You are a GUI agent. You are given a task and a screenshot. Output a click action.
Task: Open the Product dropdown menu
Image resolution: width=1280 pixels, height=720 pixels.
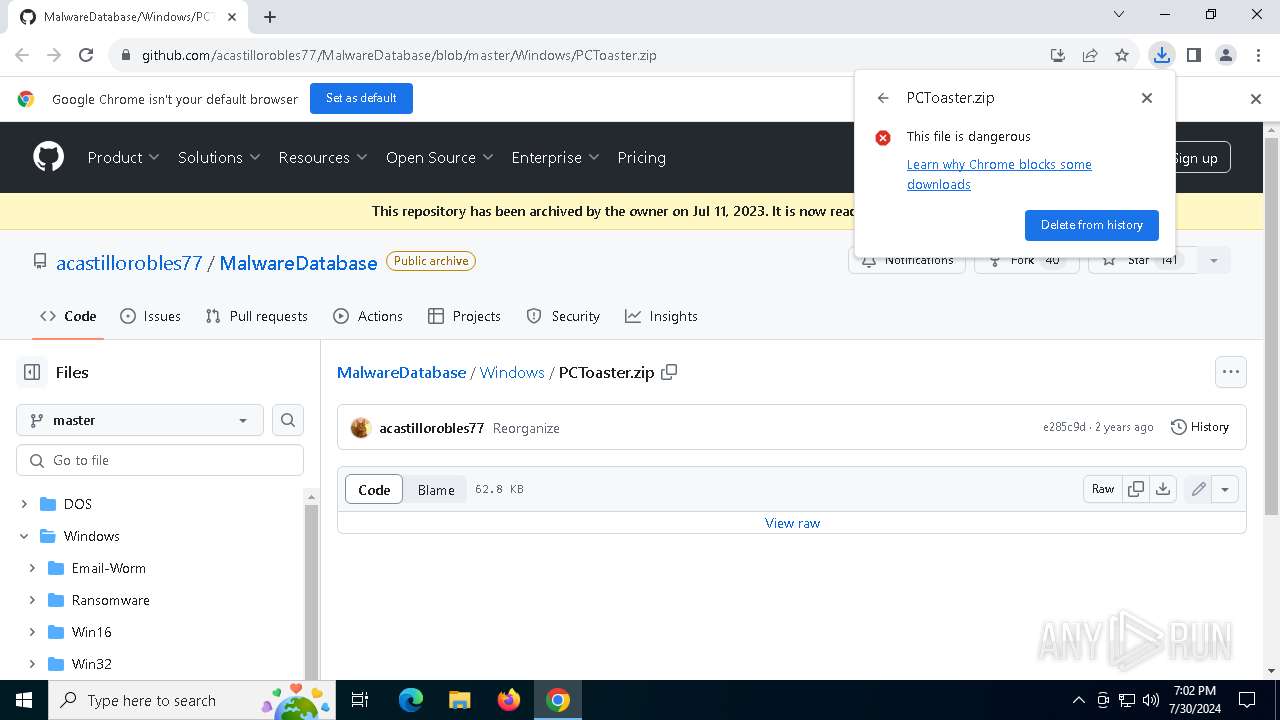pyautogui.click(x=123, y=157)
